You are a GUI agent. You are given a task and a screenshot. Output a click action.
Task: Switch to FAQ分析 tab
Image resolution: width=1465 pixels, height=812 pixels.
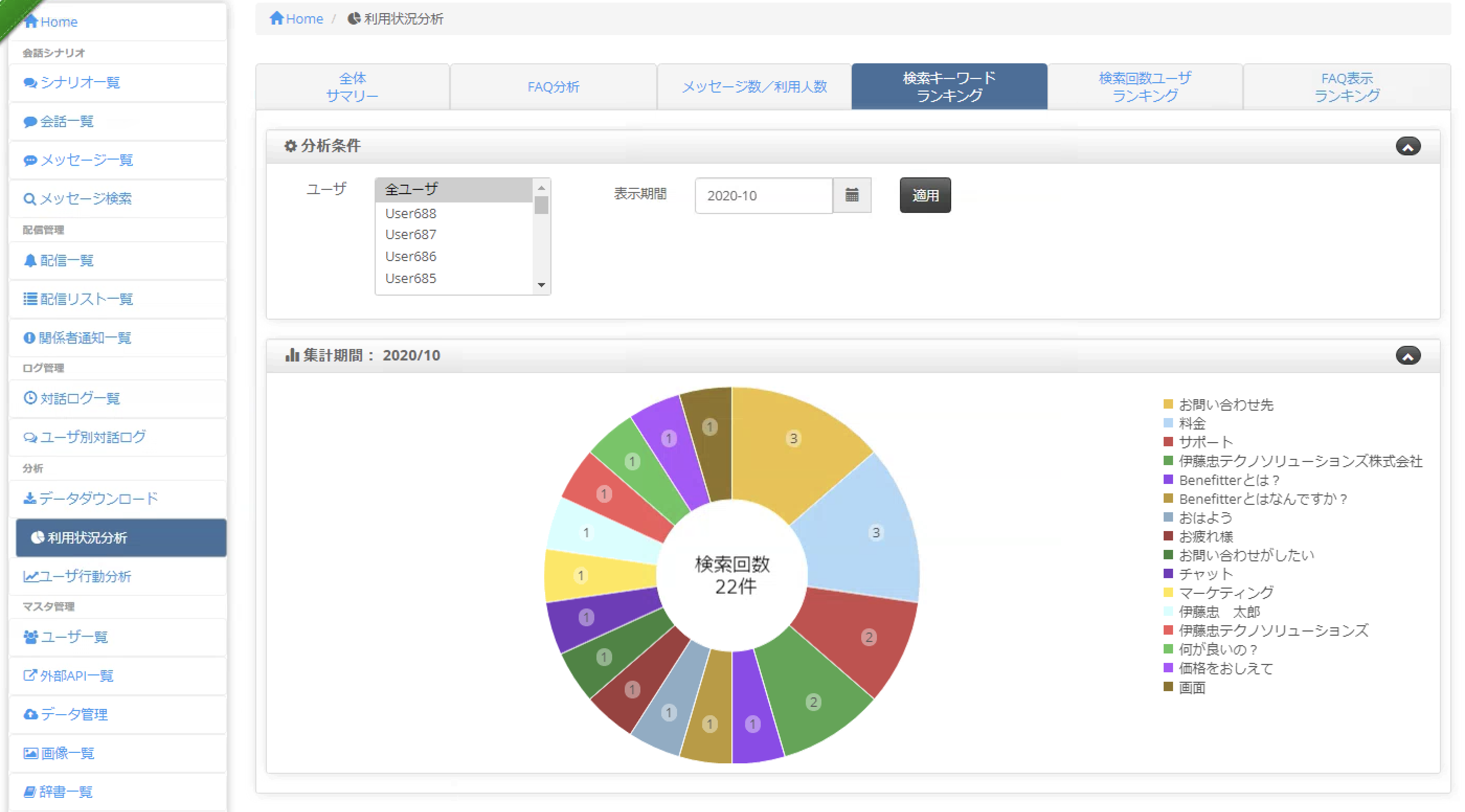554,87
